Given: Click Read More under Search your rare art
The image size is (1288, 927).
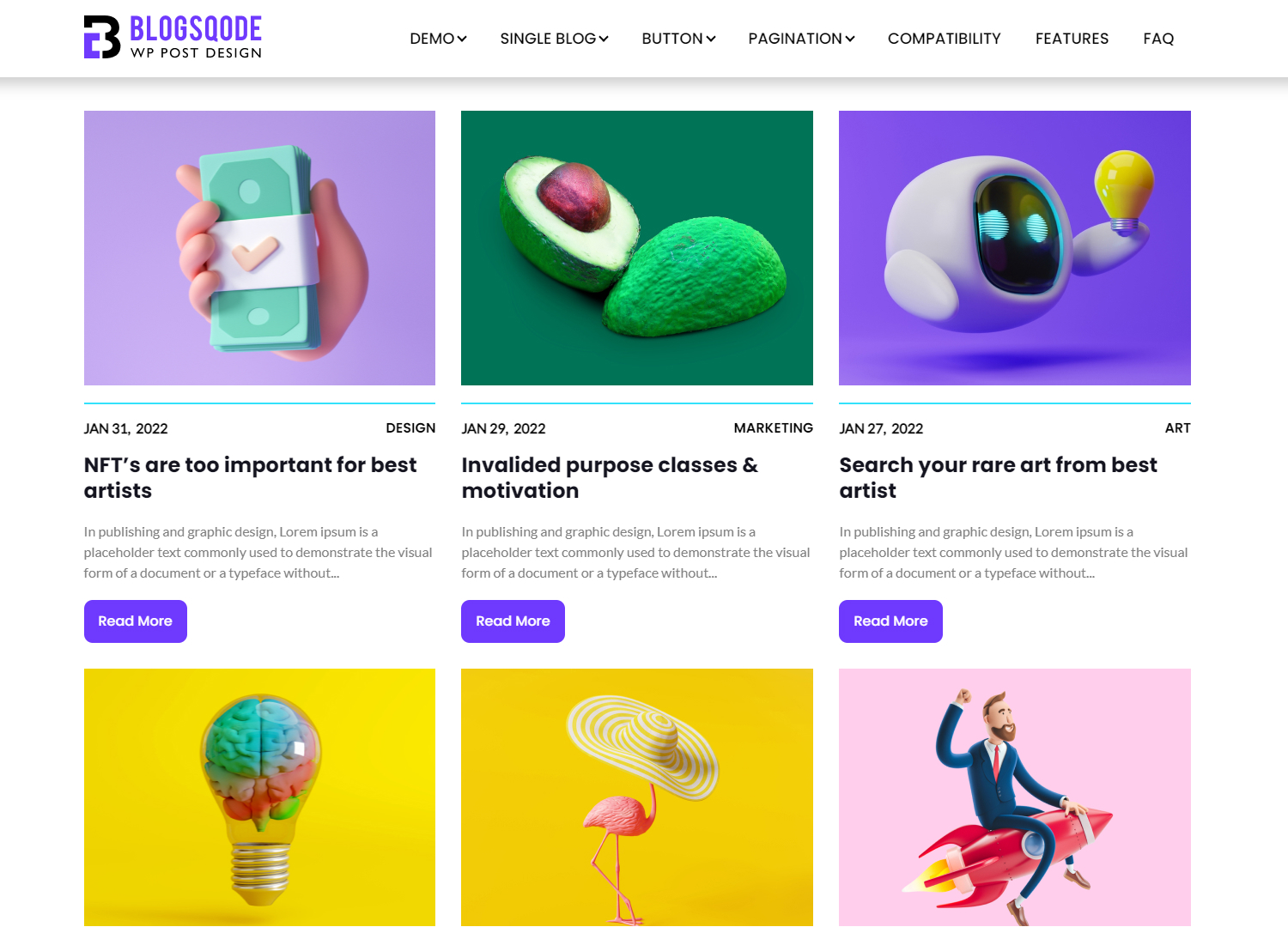Looking at the screenshot, I should tap(890, 621).
